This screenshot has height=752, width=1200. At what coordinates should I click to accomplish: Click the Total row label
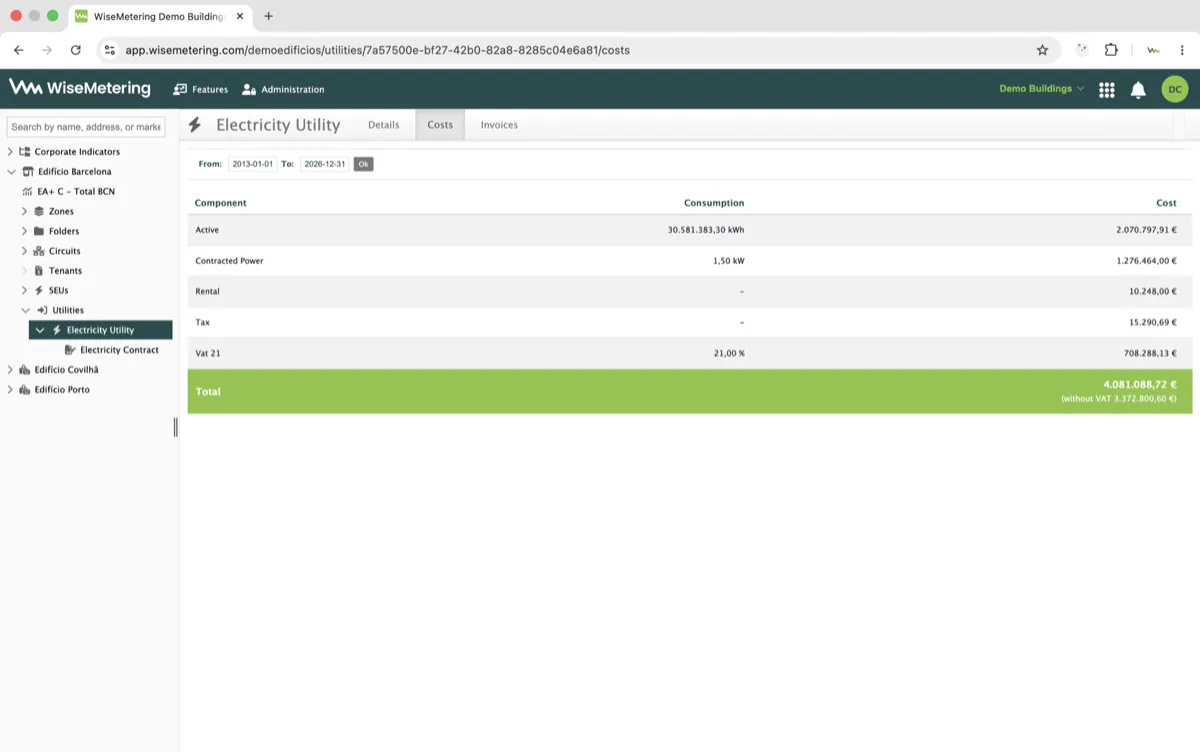[x=208, y=392]
